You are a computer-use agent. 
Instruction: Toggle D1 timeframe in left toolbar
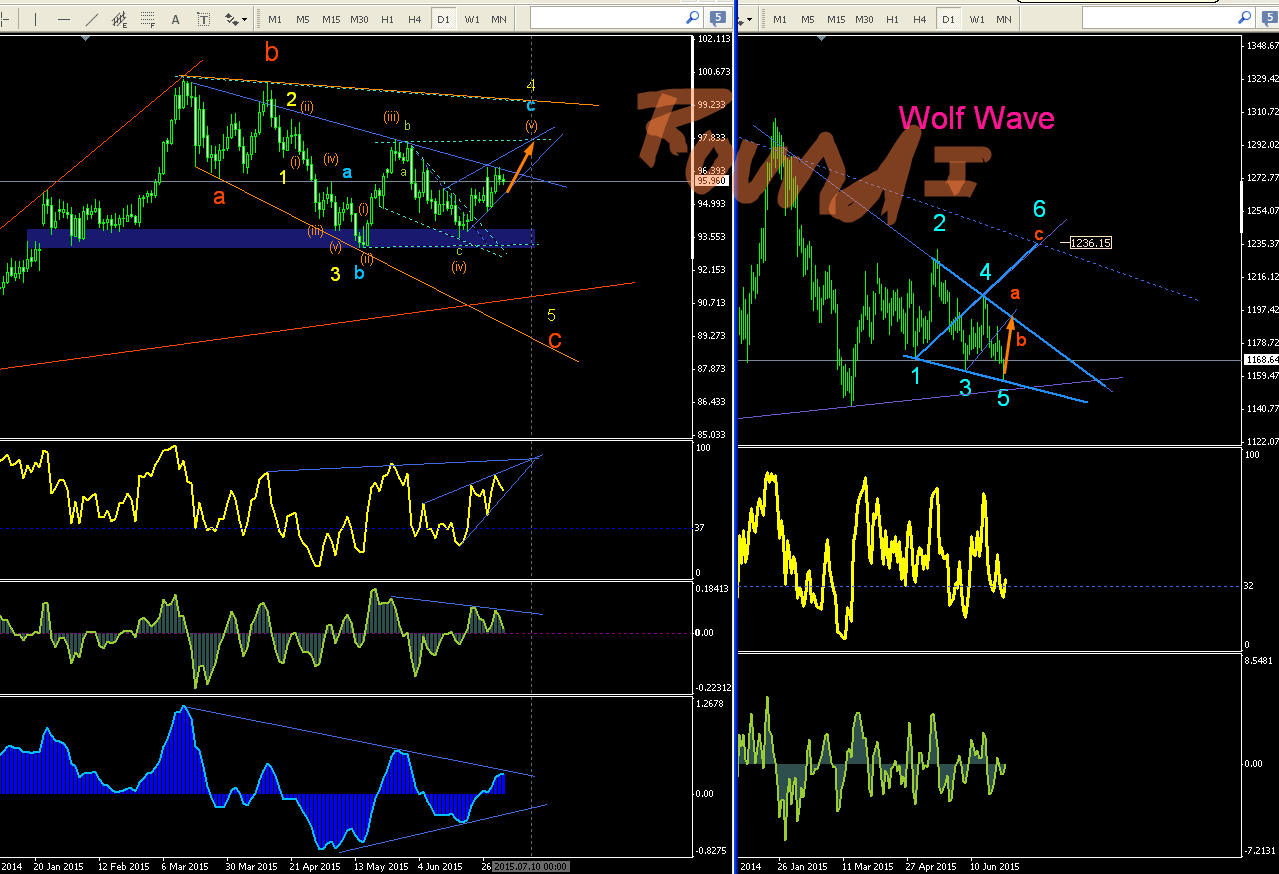[443, 19]
